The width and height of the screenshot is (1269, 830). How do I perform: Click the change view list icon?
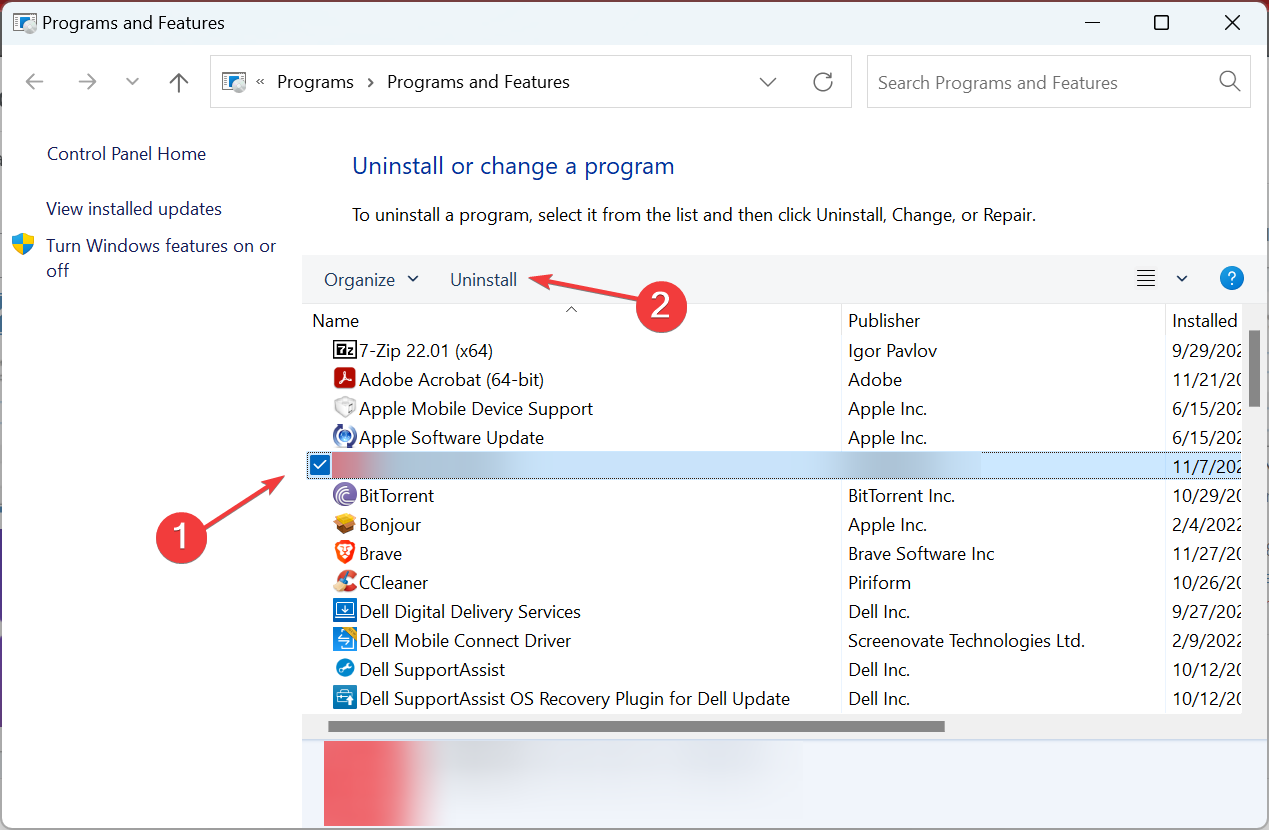1146,279
